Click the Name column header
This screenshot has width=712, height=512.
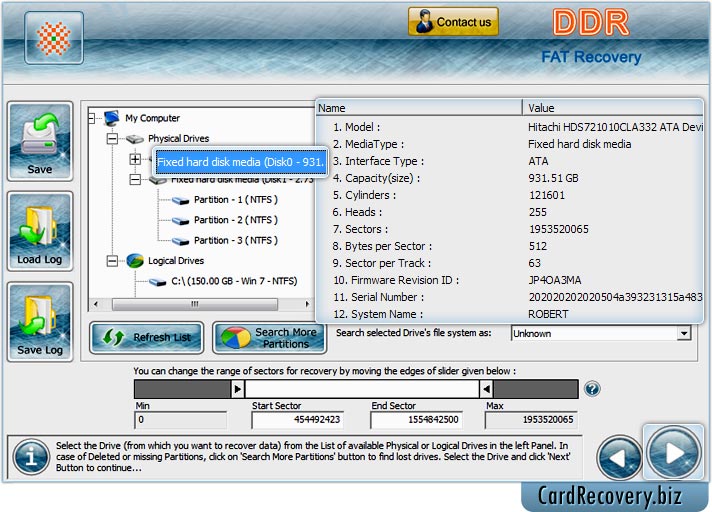[x=419, y=108]
